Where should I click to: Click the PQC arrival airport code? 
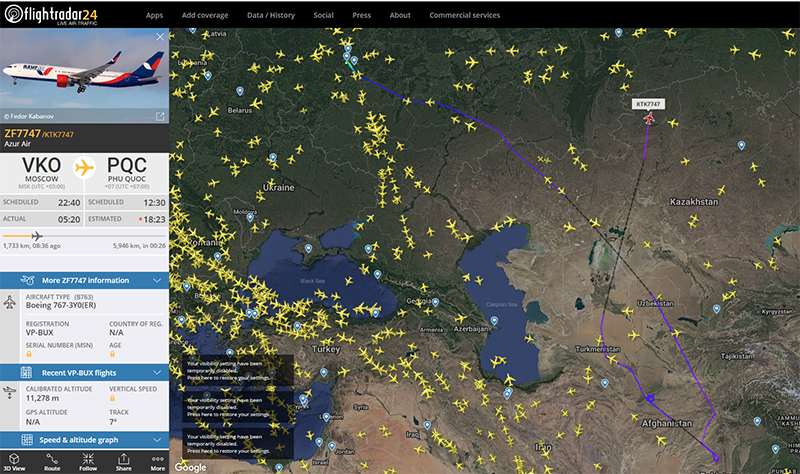coord(127,165)
